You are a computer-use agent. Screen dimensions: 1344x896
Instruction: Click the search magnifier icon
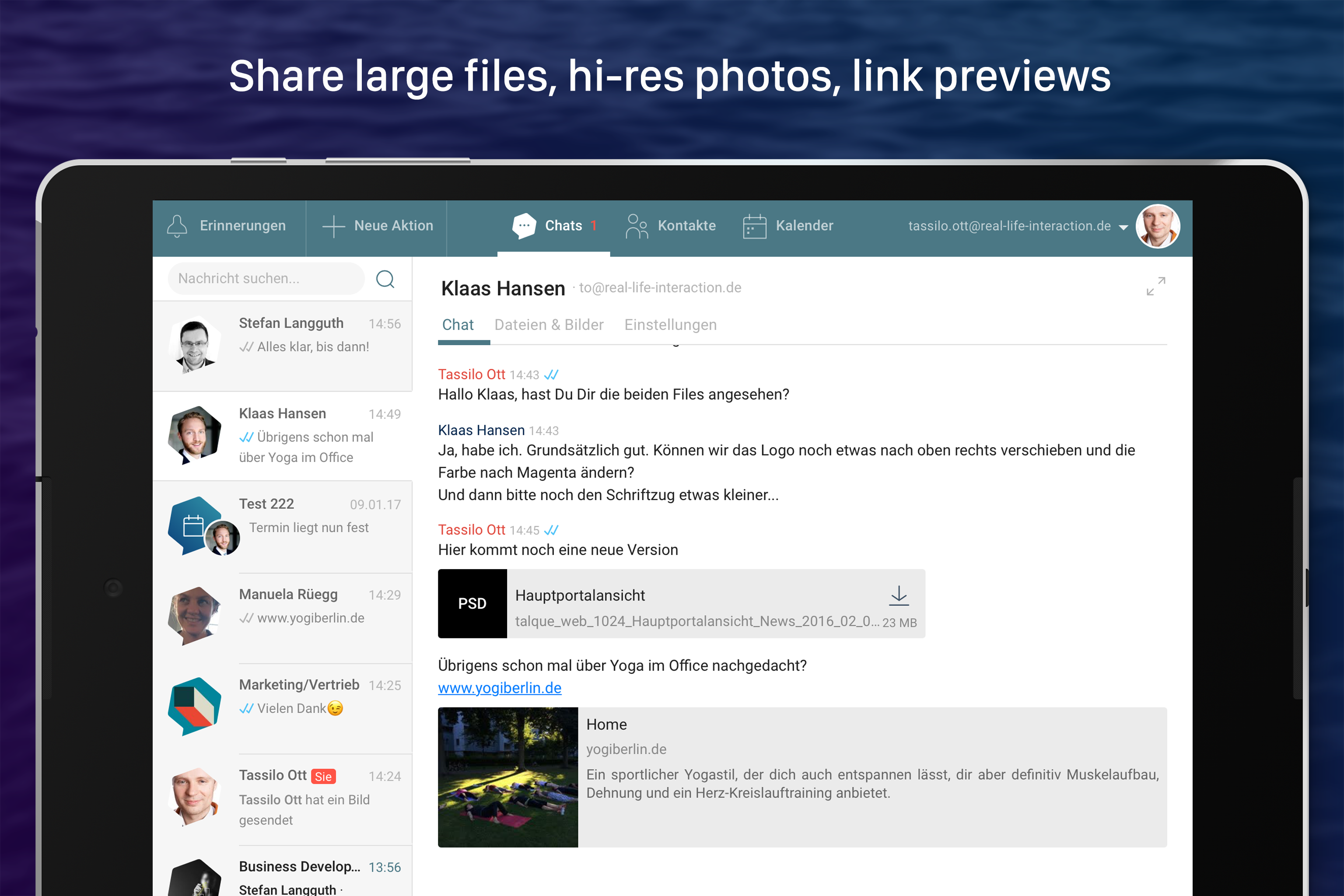point(385,279)
